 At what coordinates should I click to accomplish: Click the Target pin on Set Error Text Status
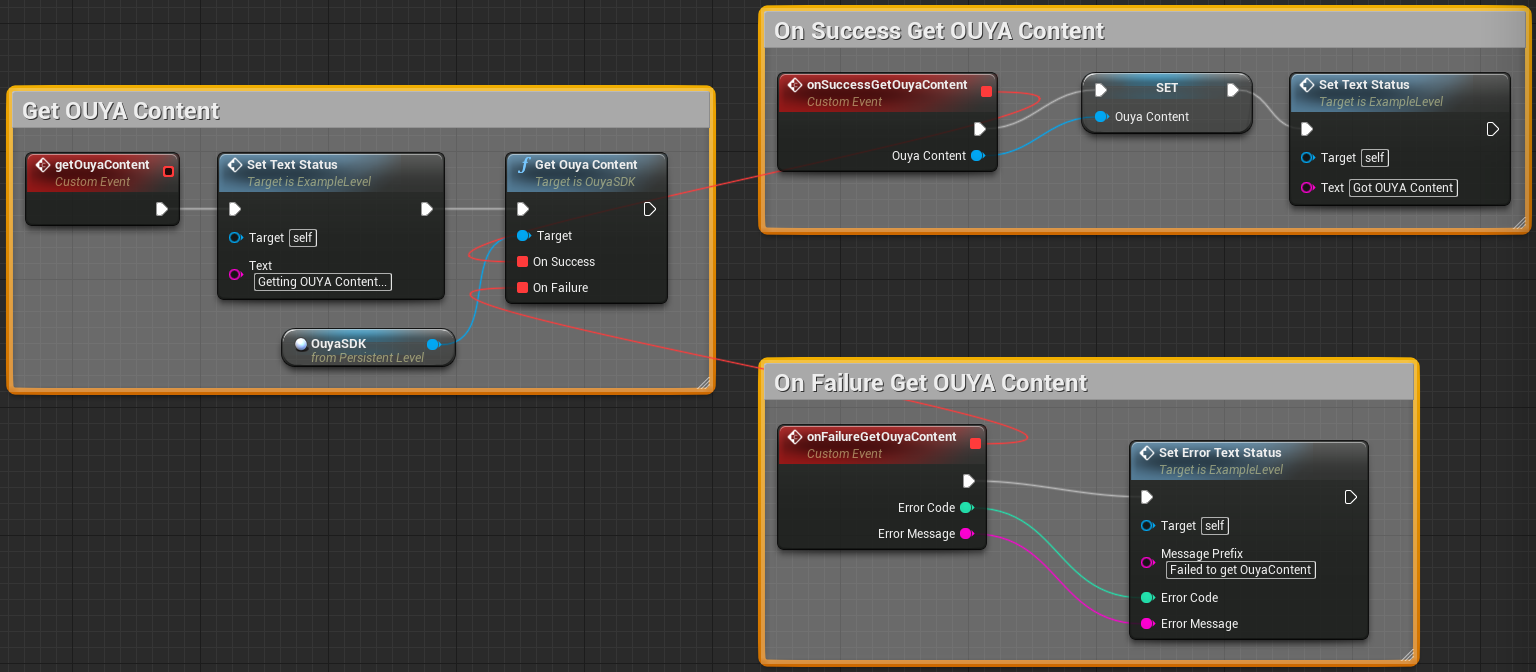pyautogui.click(x=1148, y=526)
